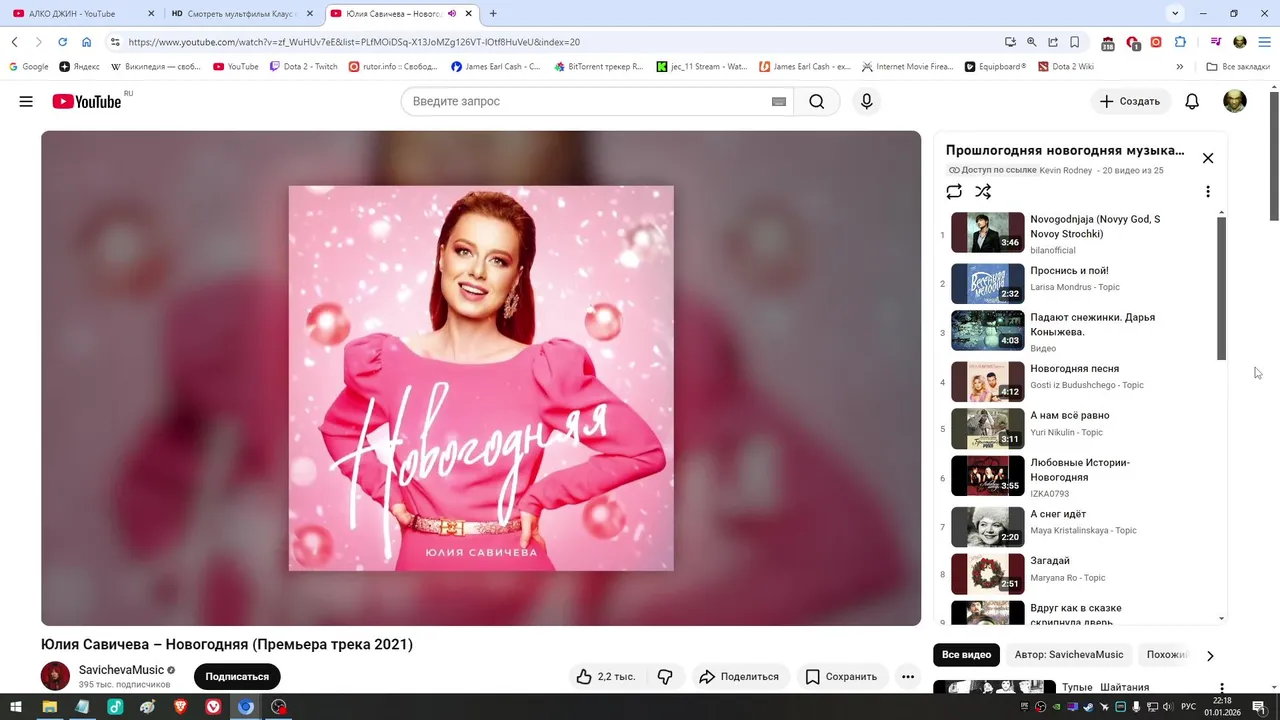Subscribe using the Подписаться button

237,677
